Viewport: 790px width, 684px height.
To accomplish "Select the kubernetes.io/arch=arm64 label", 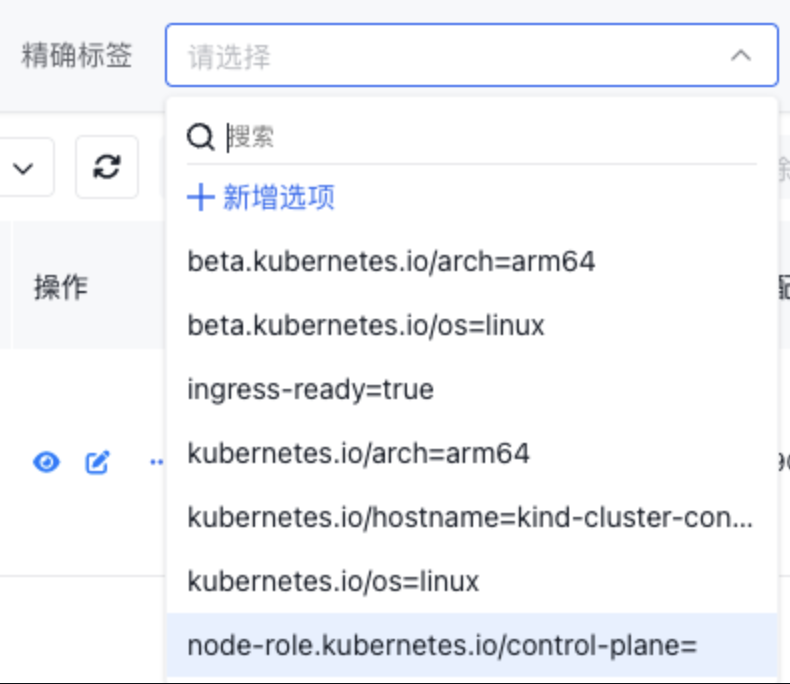I will click(358, 453).
